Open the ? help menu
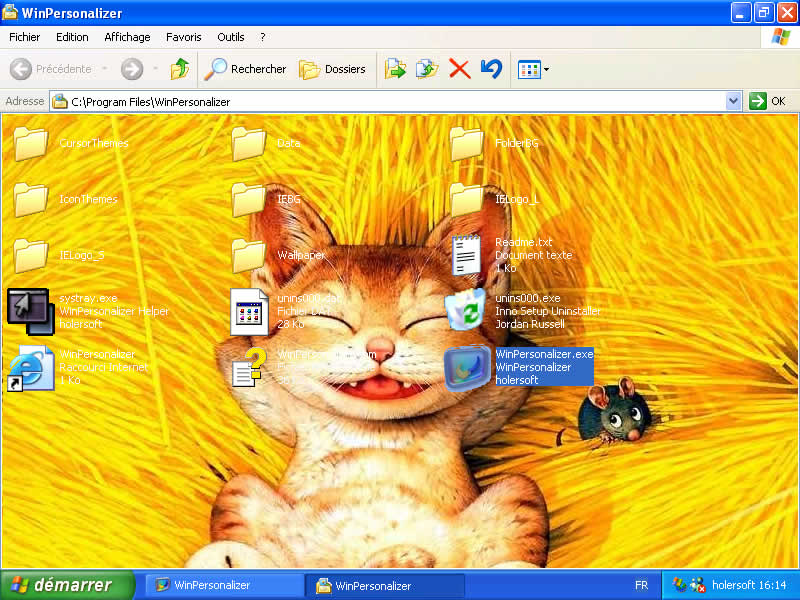This screenshot has height=600, width=800. point(262,37)
